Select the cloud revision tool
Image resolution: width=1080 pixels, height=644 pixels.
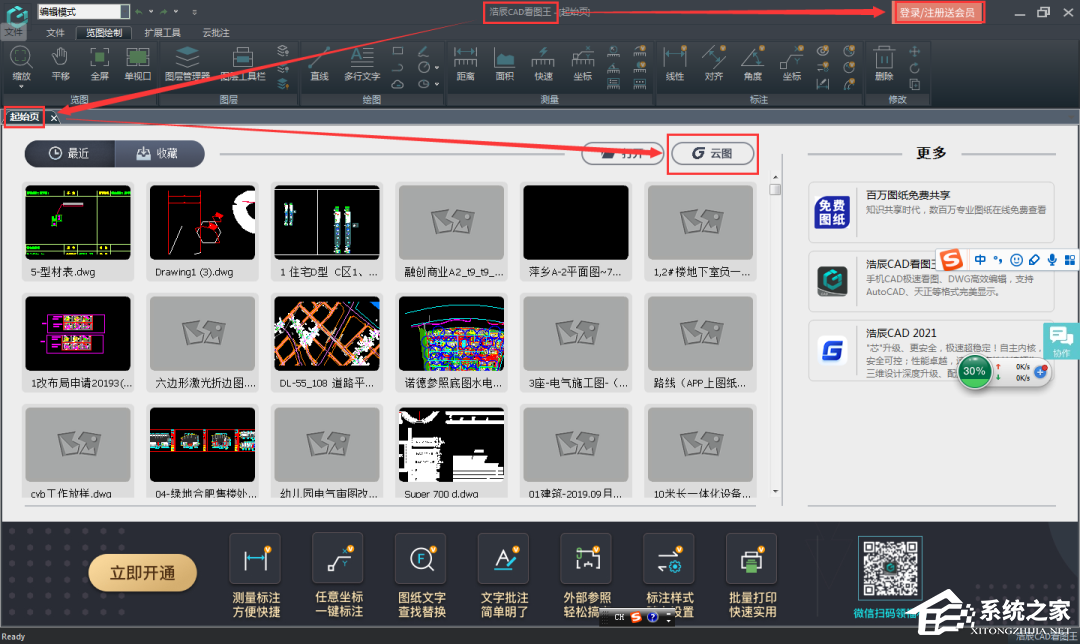[x=398, y=84]
